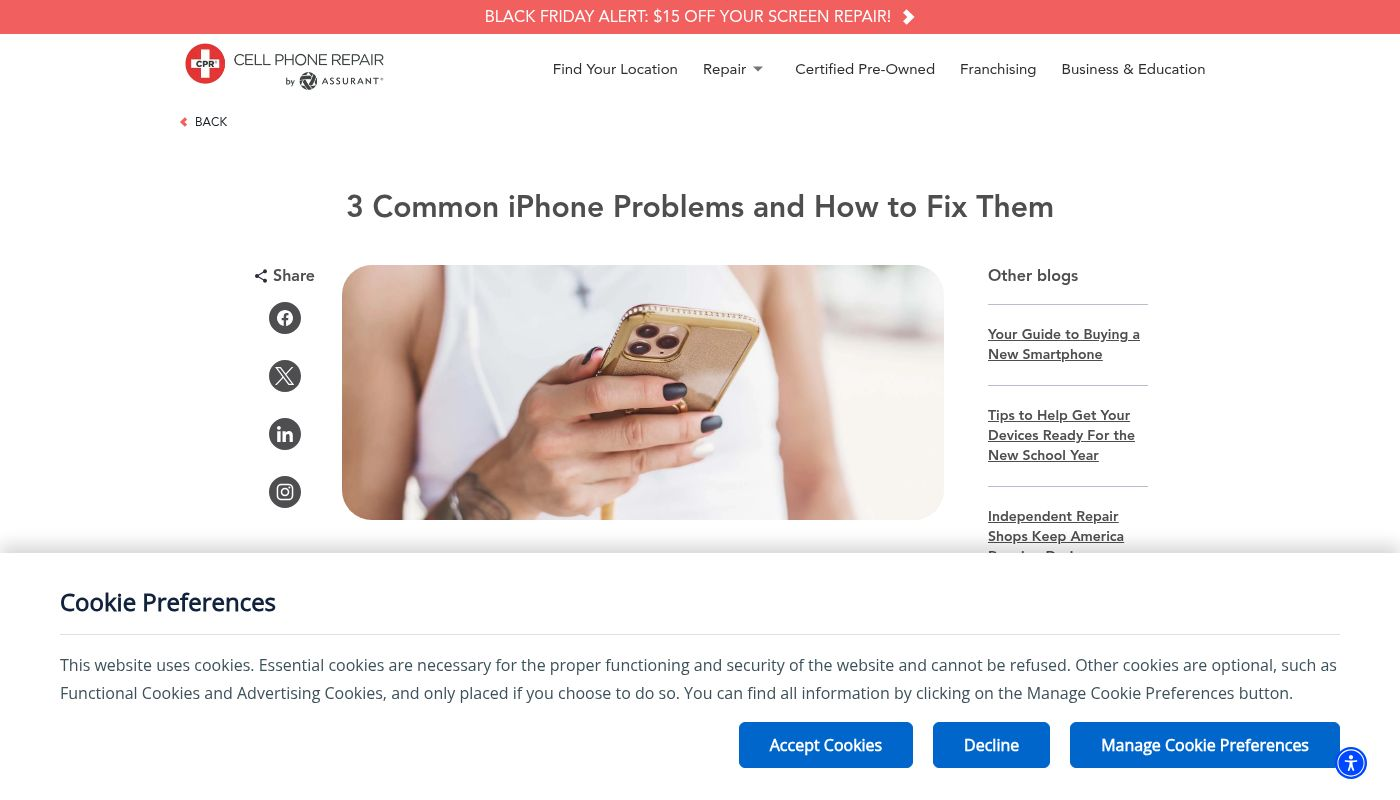Share article via X icon
1400x800 pixels.
[285, 376]
